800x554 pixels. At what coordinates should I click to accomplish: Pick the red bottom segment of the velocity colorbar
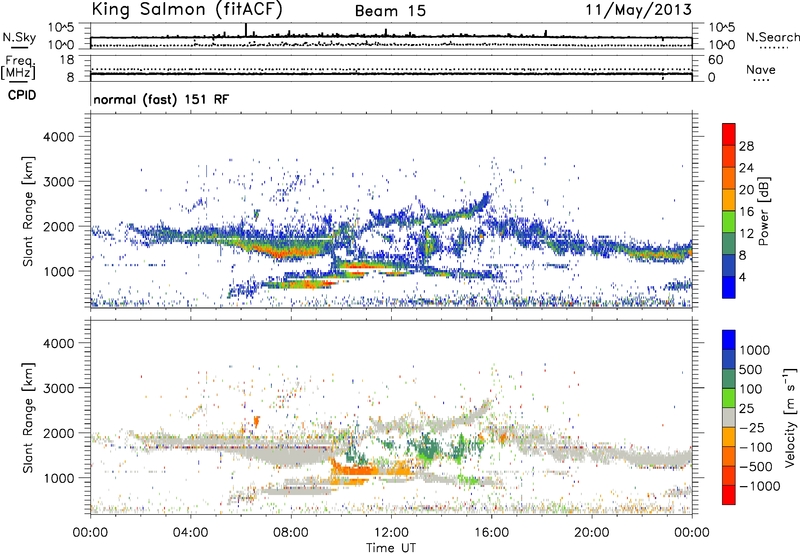click(x=729, y=495)
